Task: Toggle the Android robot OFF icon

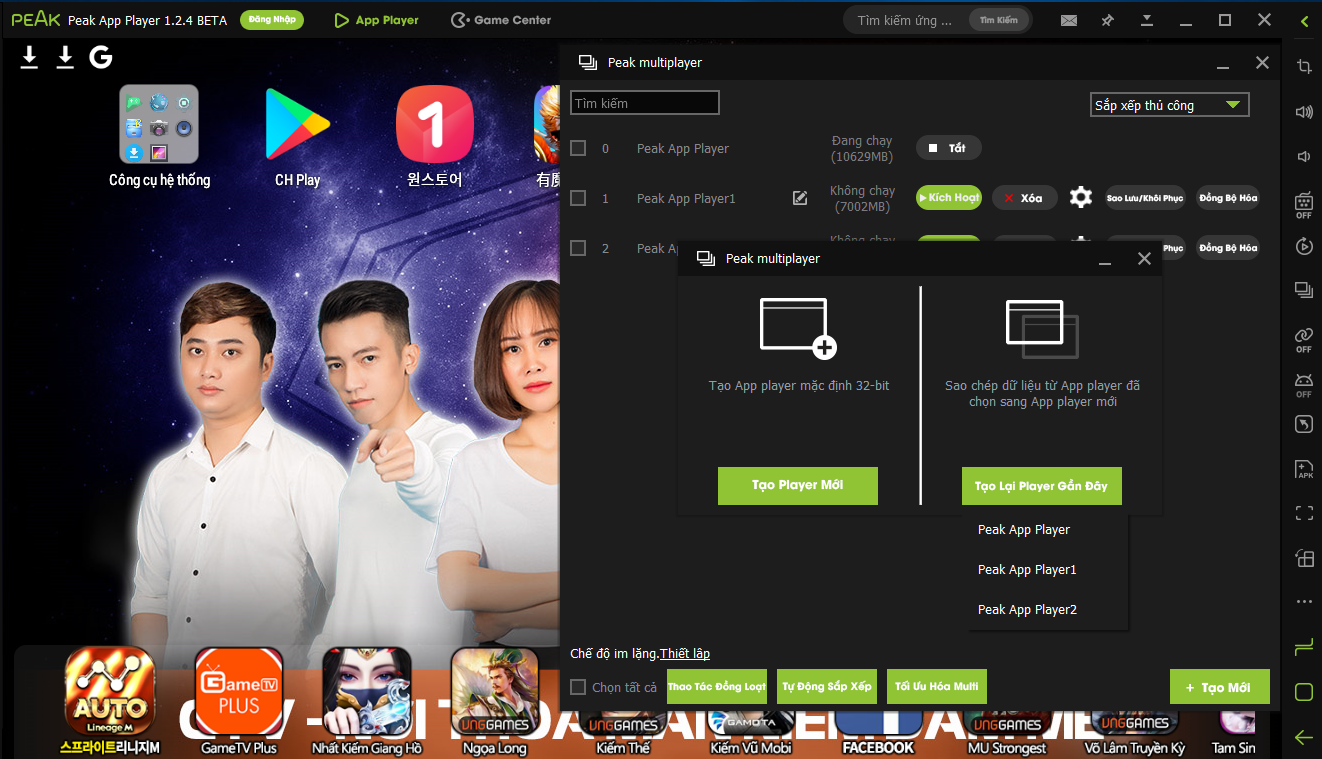Action: point(1303,384)
